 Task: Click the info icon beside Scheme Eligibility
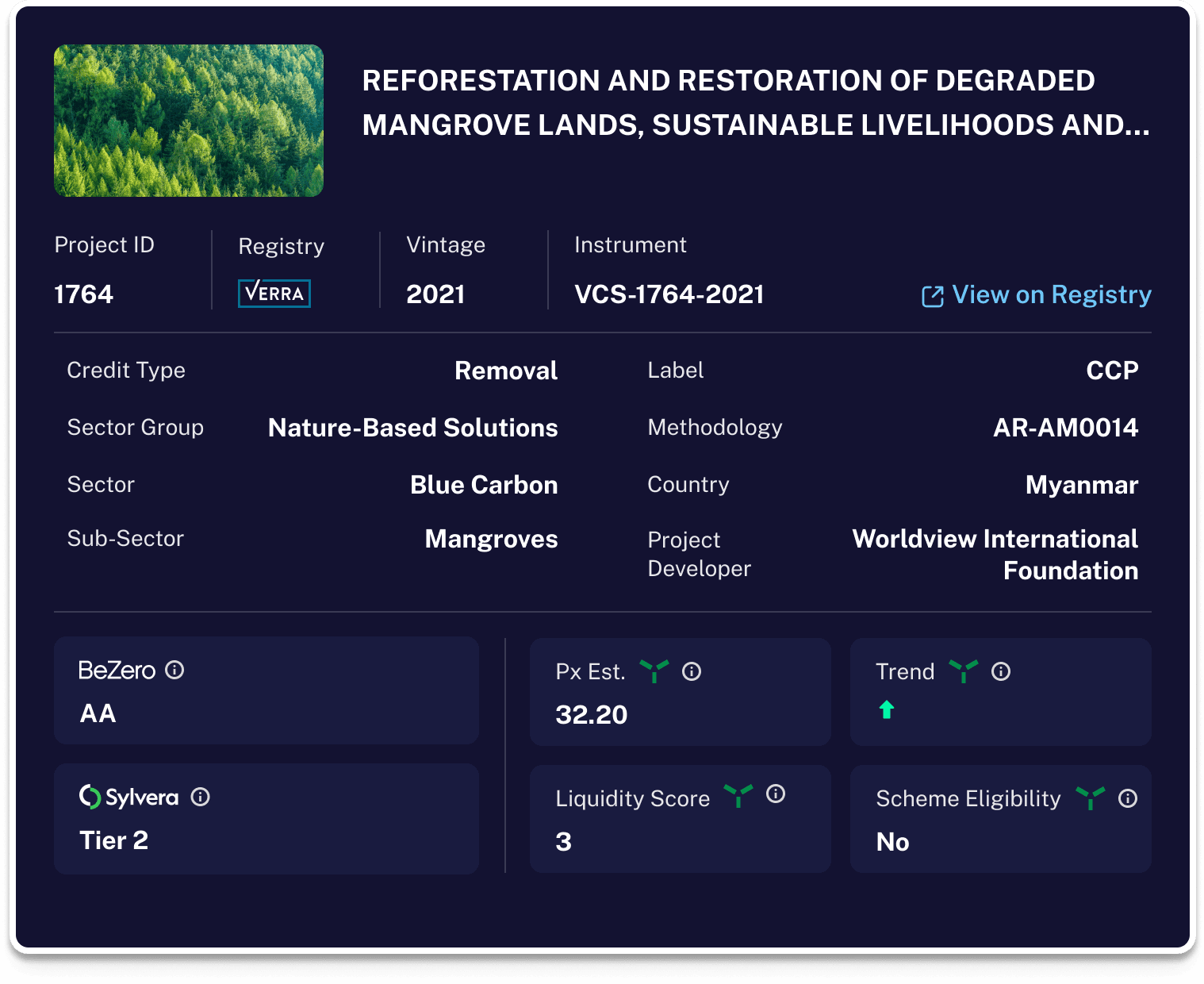(x=1129, y=798)
